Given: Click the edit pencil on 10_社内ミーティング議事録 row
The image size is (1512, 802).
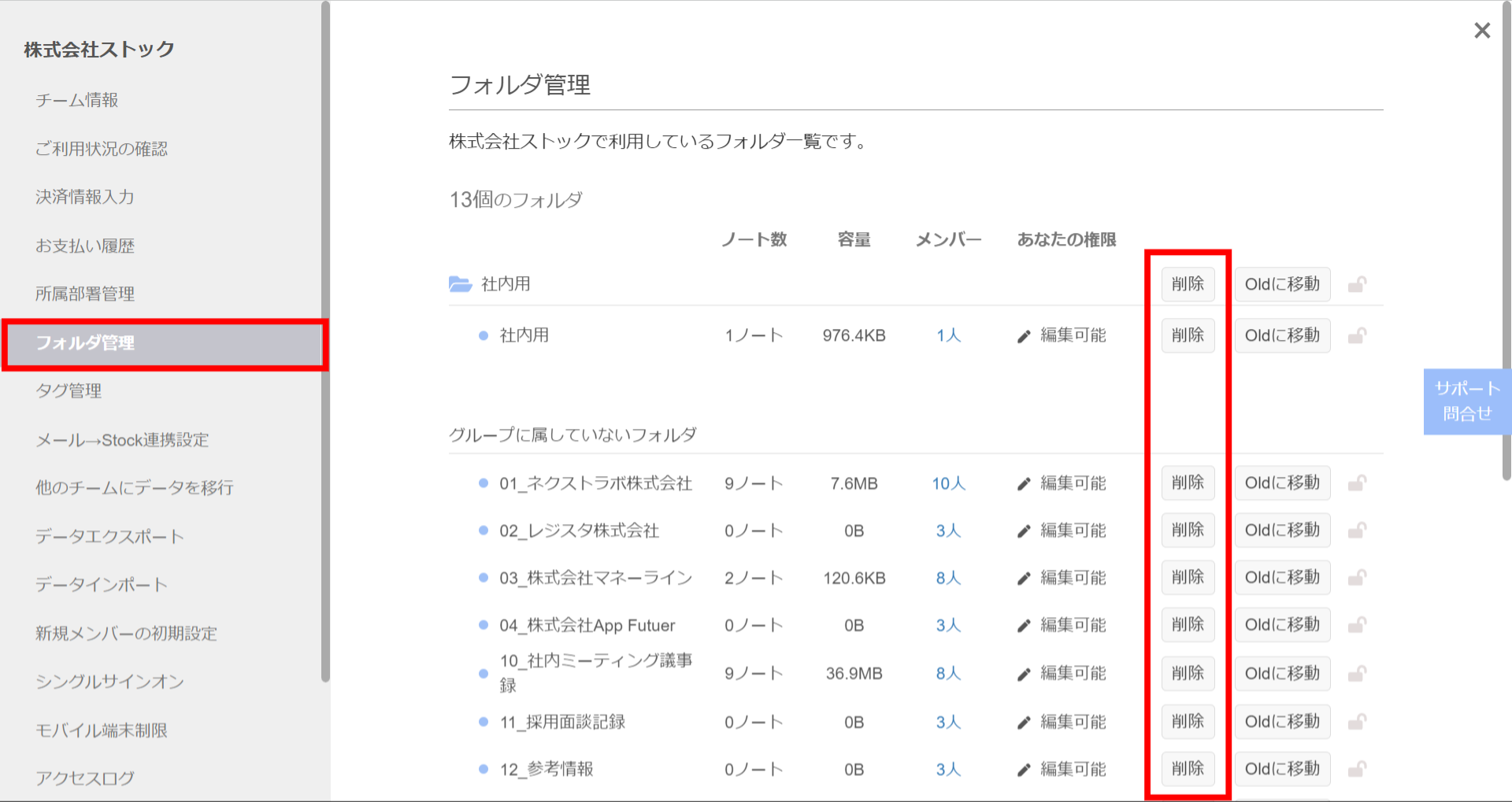Looking at the screenshot, I should coord(1023,673).
